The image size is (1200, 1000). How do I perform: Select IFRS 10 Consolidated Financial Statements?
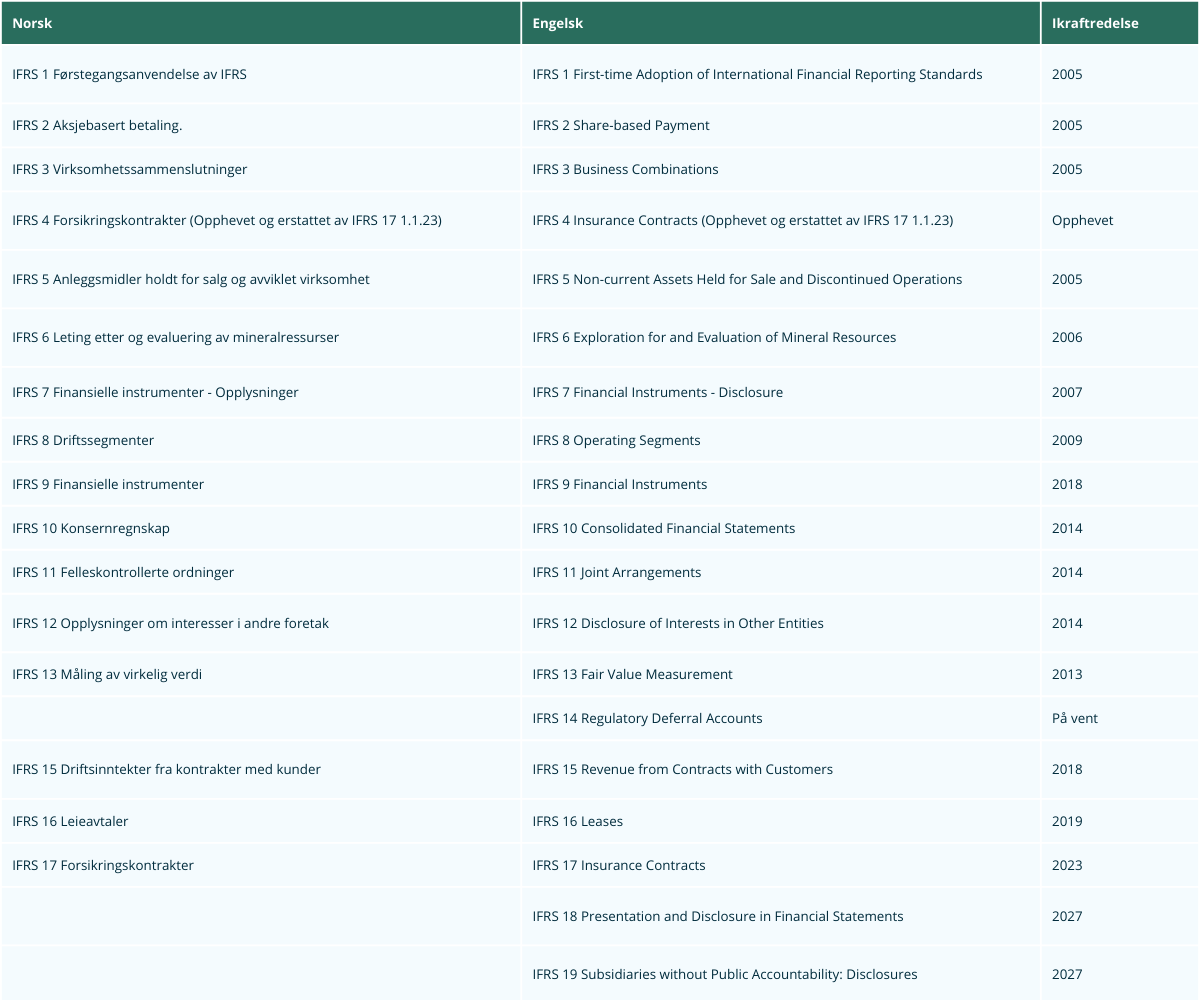pyautogui.click(x=664, y=528)
